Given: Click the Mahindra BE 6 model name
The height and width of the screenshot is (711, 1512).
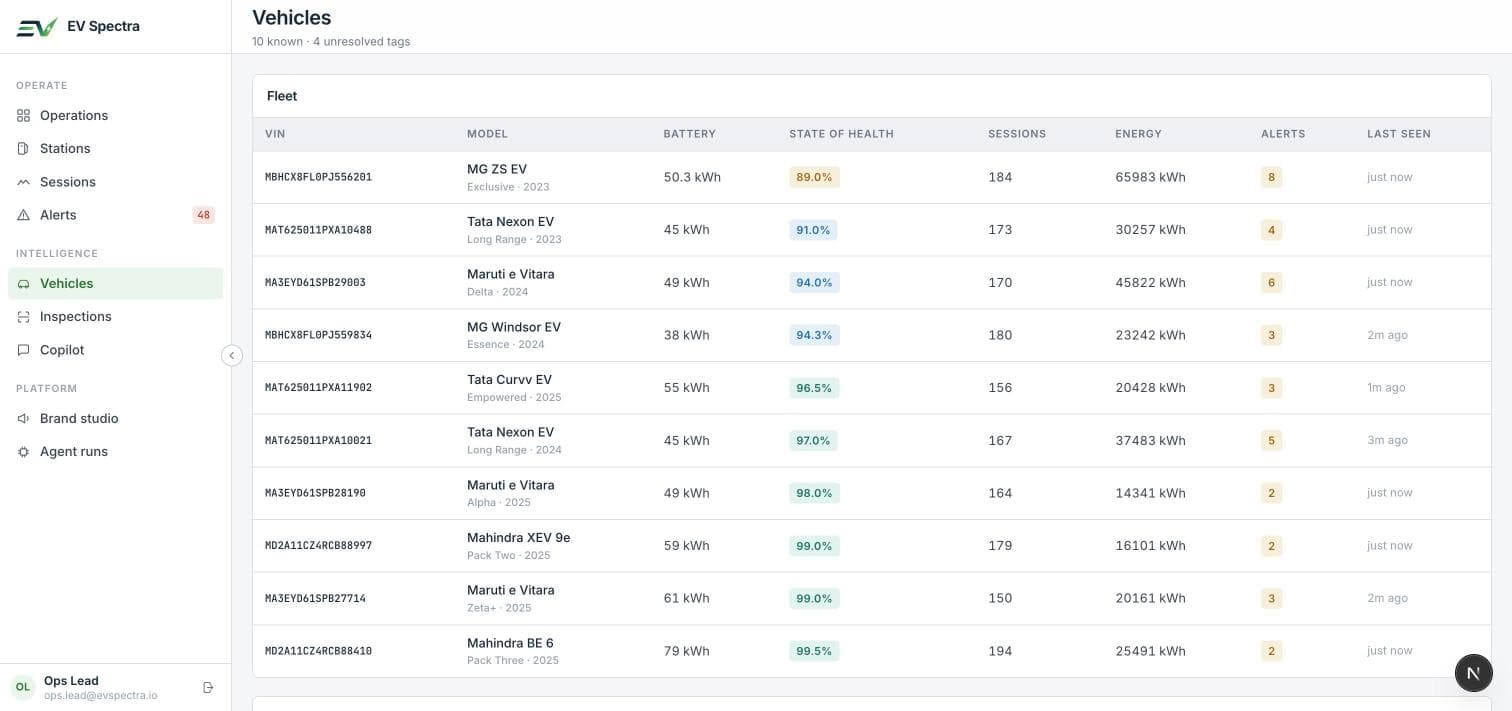Looking at the screenshot, I should [510, 643].
